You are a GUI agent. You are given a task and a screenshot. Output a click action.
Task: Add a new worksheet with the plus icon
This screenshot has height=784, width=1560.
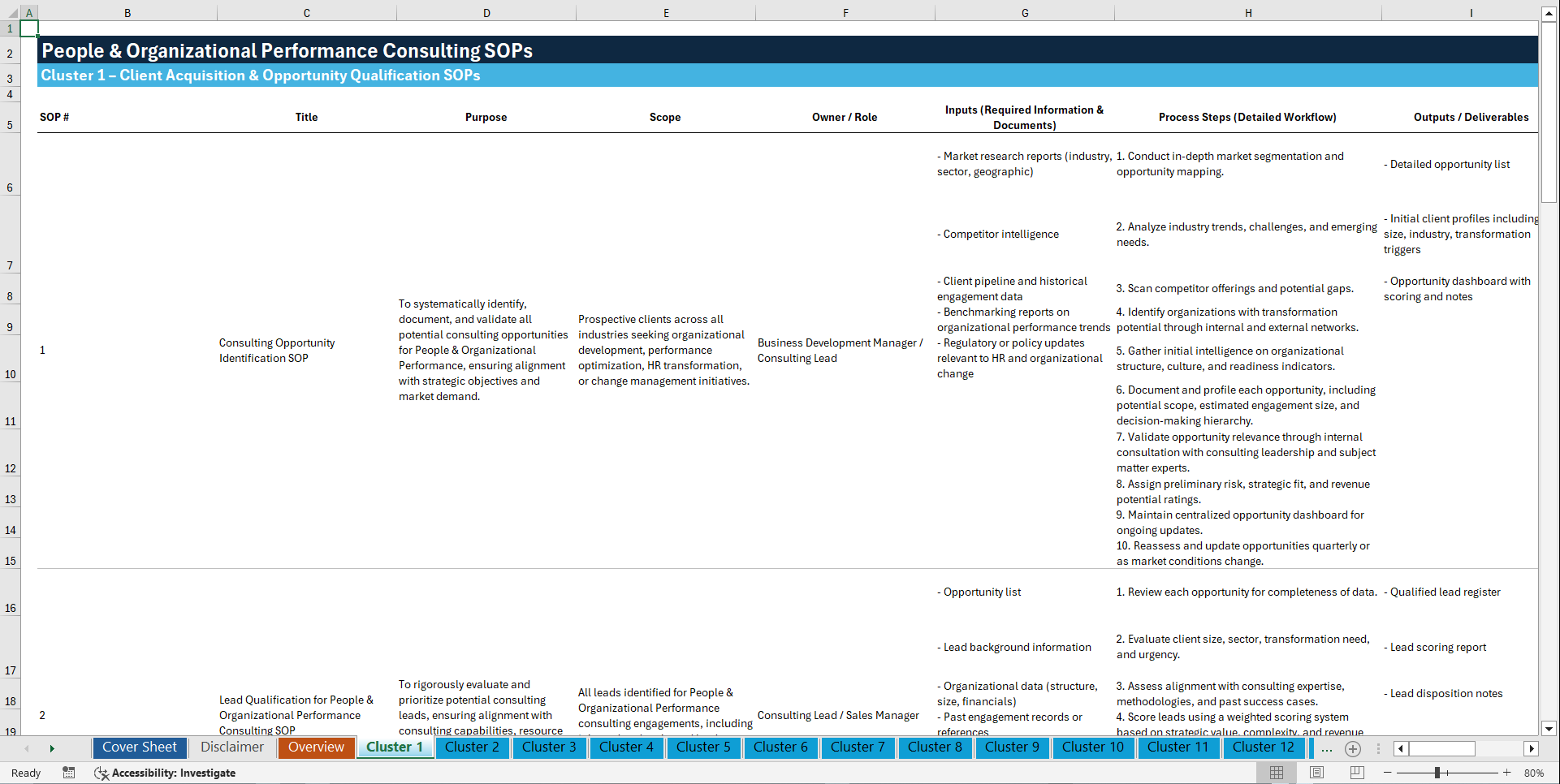click(x=1353, y=748)
